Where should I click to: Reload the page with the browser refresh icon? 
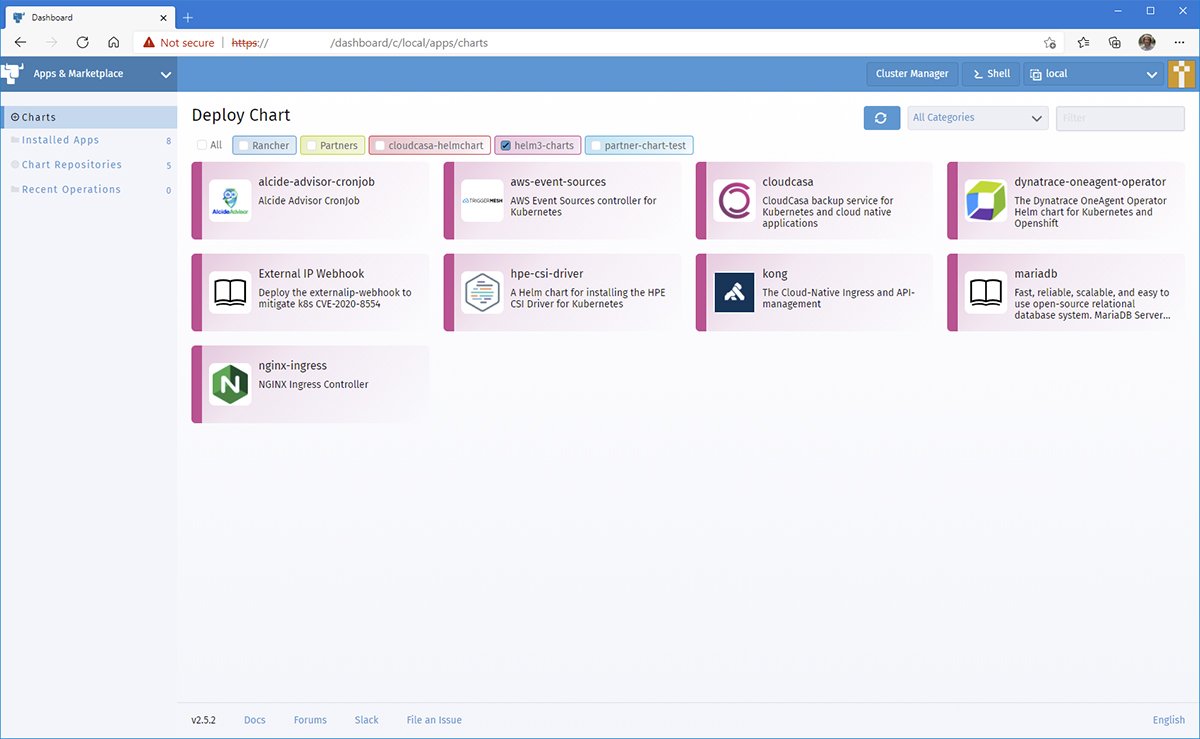click(83, 43)
